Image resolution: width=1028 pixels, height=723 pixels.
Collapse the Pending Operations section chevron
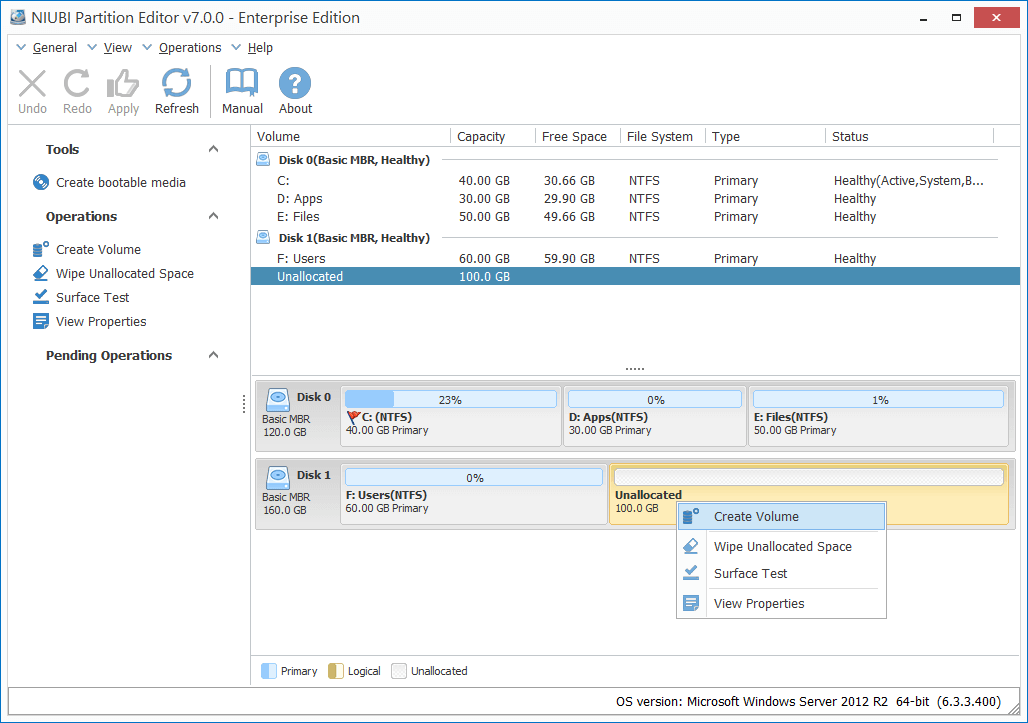[x=213, y=355]
